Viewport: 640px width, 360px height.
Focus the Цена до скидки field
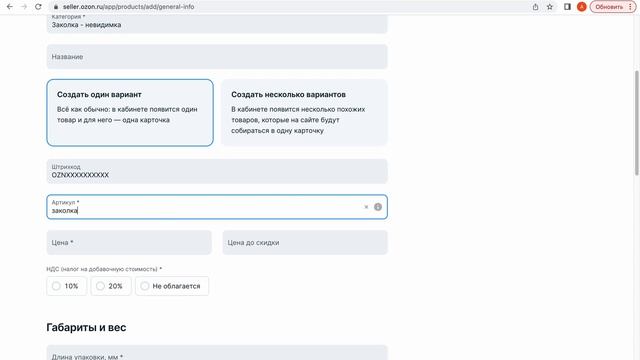point(305,242)
